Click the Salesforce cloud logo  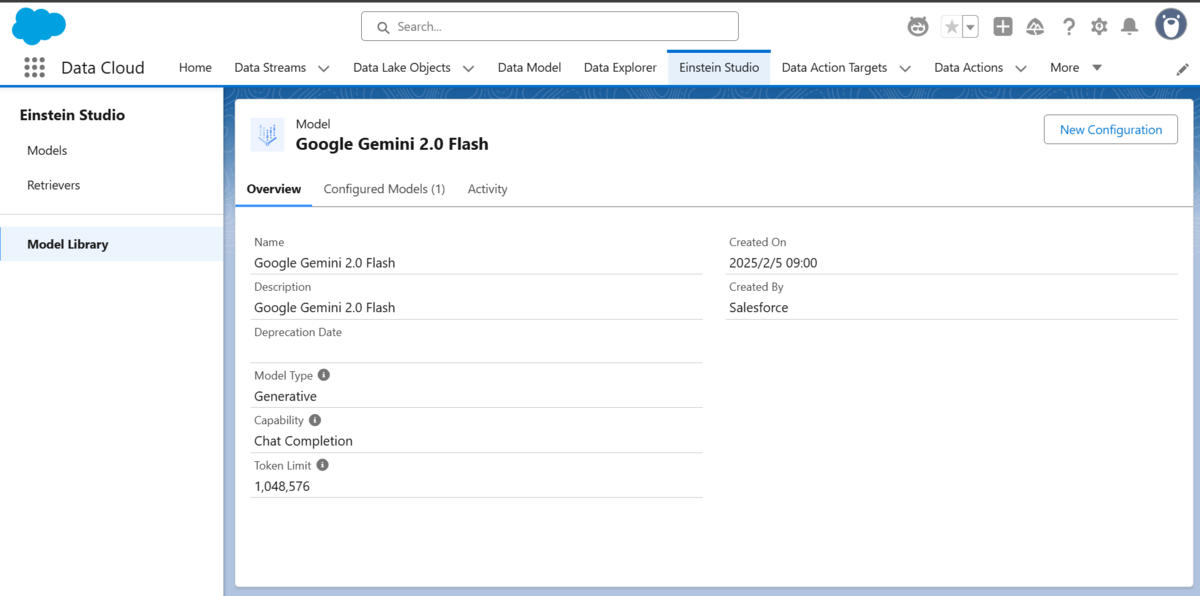click(x=38, y=26)
